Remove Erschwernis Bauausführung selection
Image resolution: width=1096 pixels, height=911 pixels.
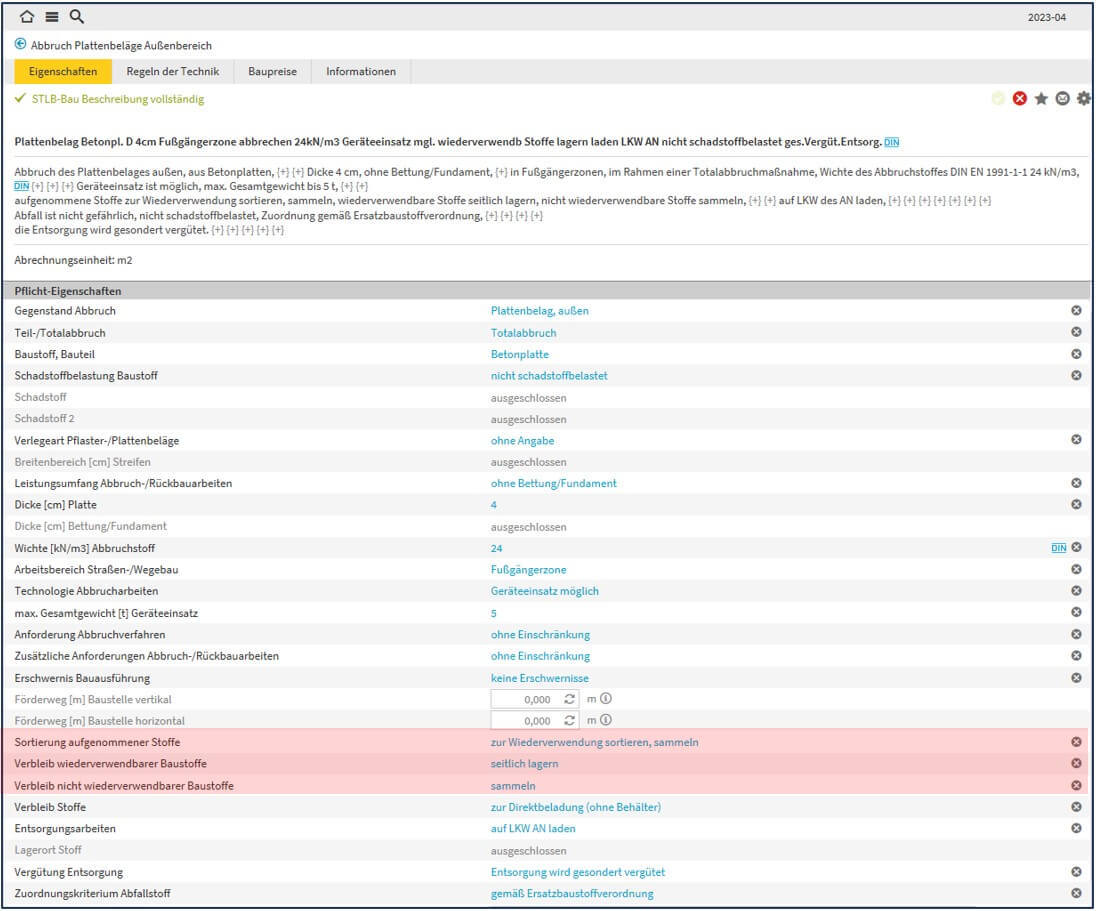(x=1076, y=677)
